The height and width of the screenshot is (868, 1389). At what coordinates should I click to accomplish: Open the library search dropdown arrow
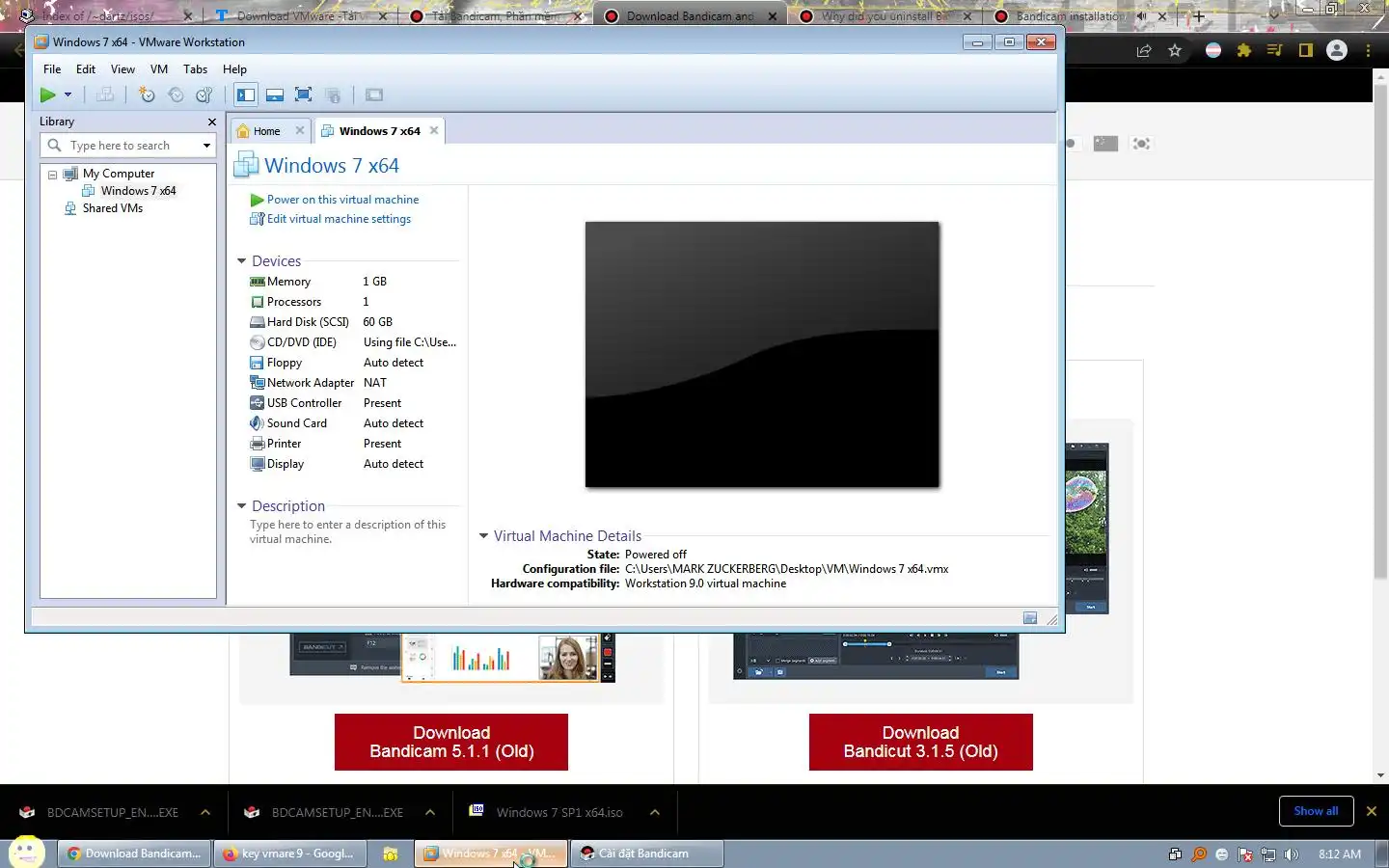pos(206,146)
